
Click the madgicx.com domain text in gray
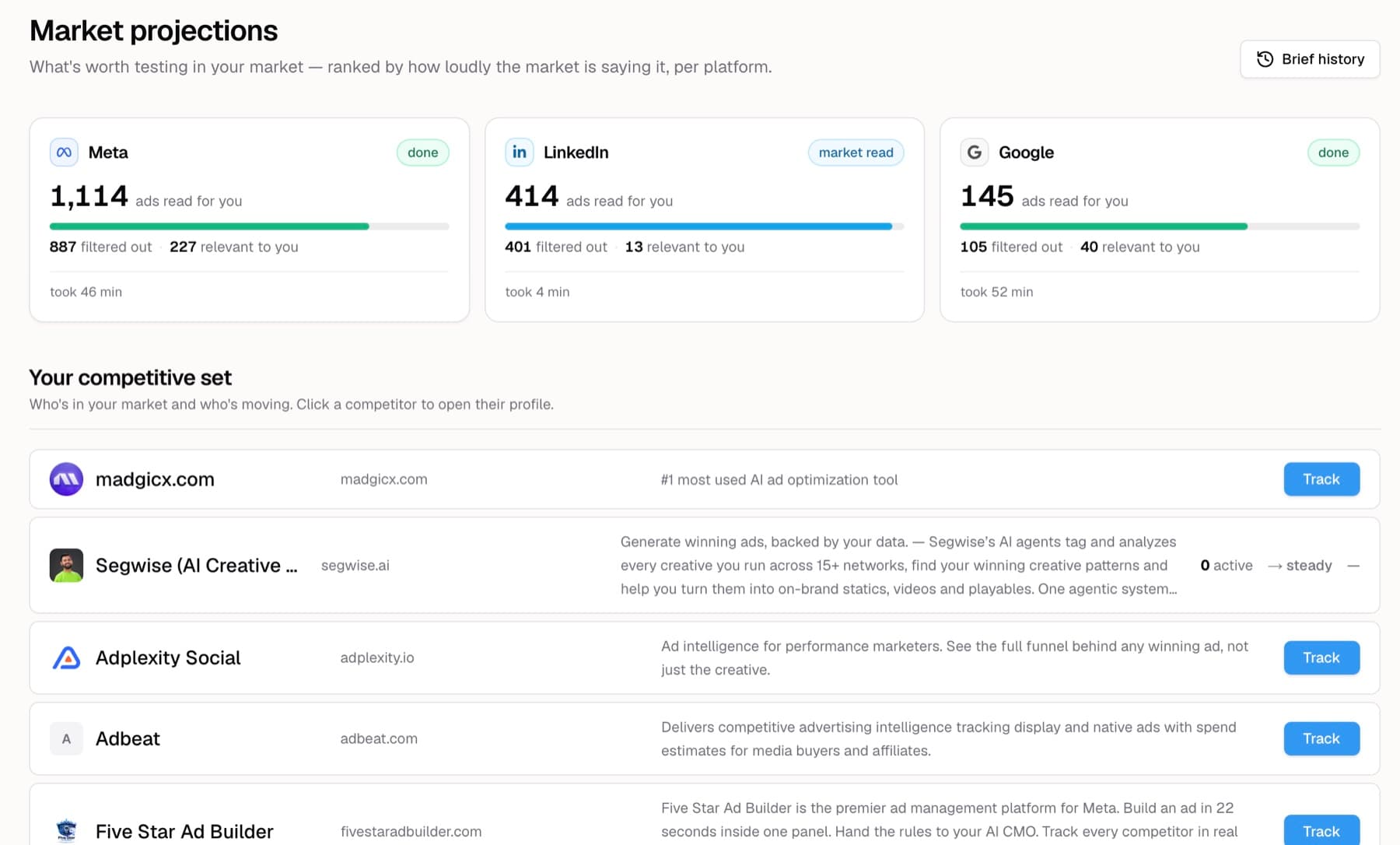pos(384,479)
